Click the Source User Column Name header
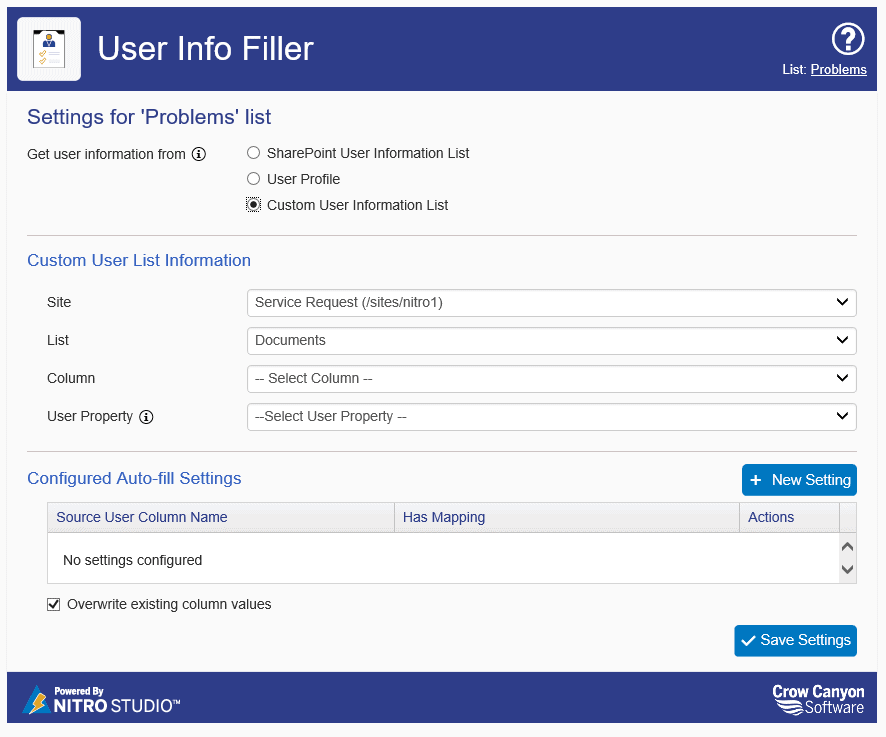Image resolution: width=886 pixels, height=737 pixels. [x=221, y=517]
